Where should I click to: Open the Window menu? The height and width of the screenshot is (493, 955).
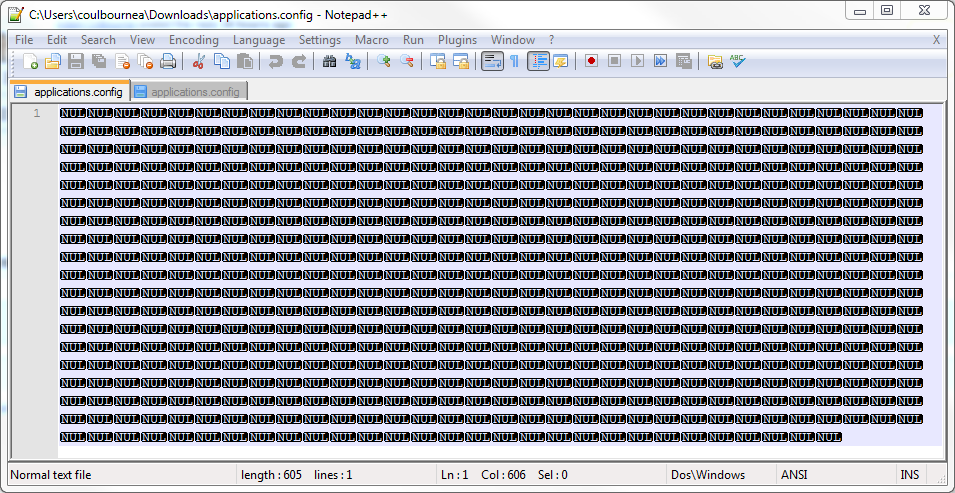(513, 40)
